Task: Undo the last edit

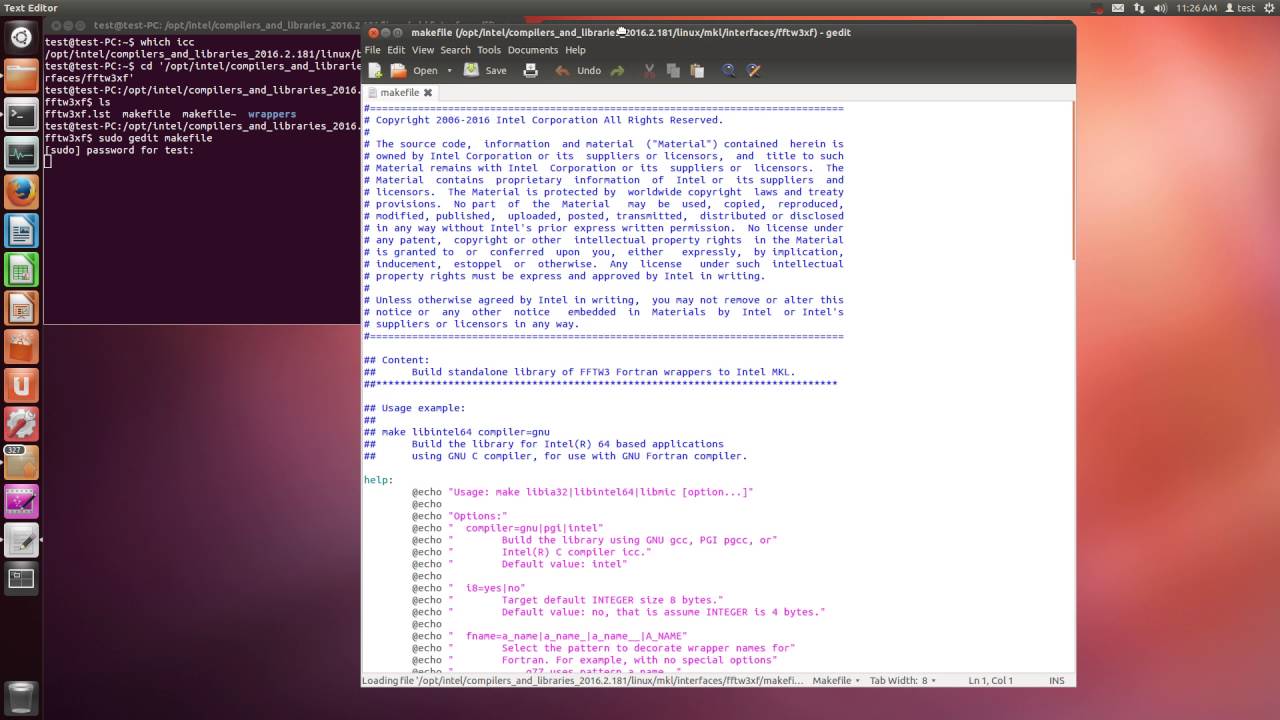Action: 578,71
